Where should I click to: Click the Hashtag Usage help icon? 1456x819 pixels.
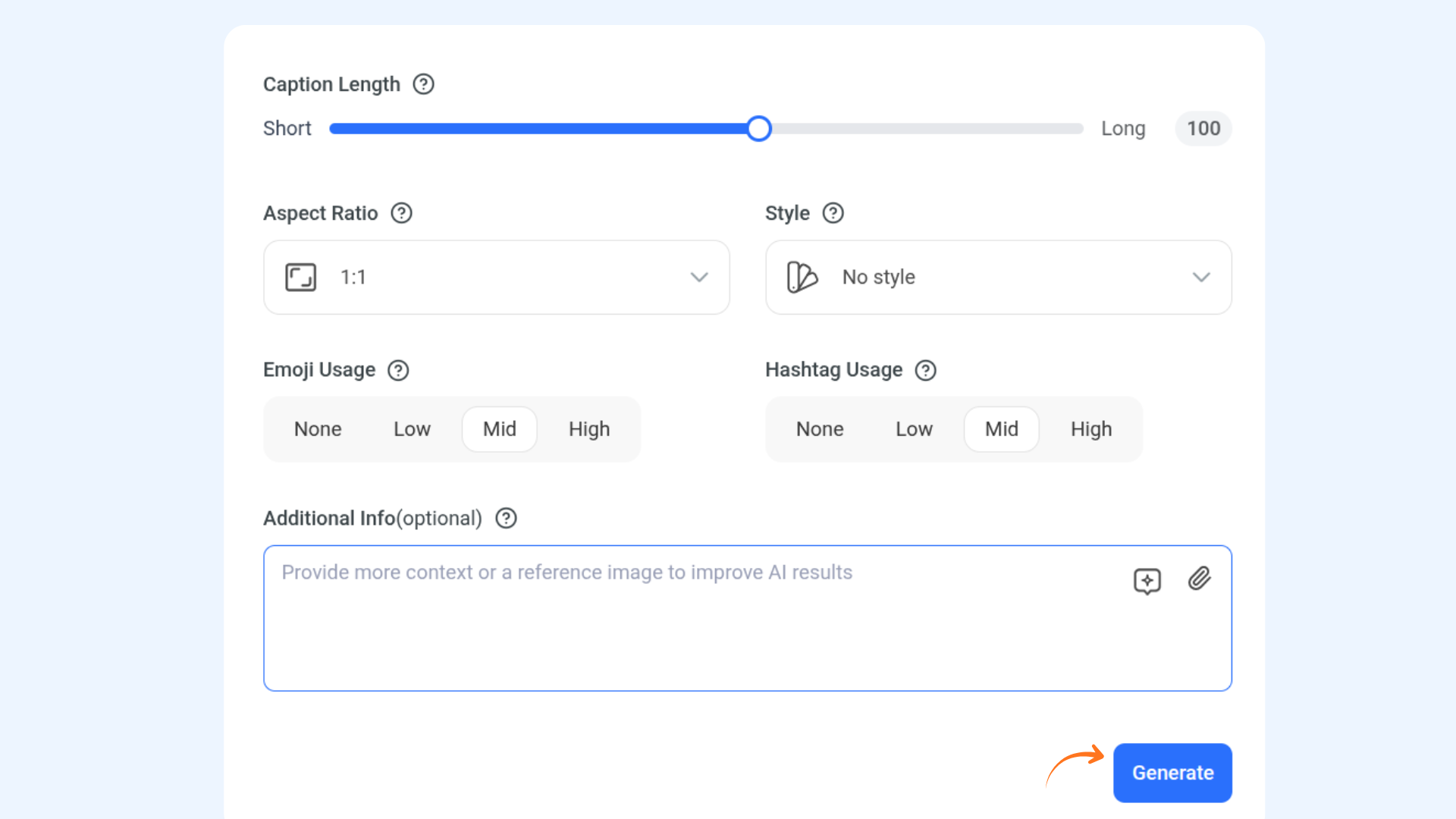[925, 370]
